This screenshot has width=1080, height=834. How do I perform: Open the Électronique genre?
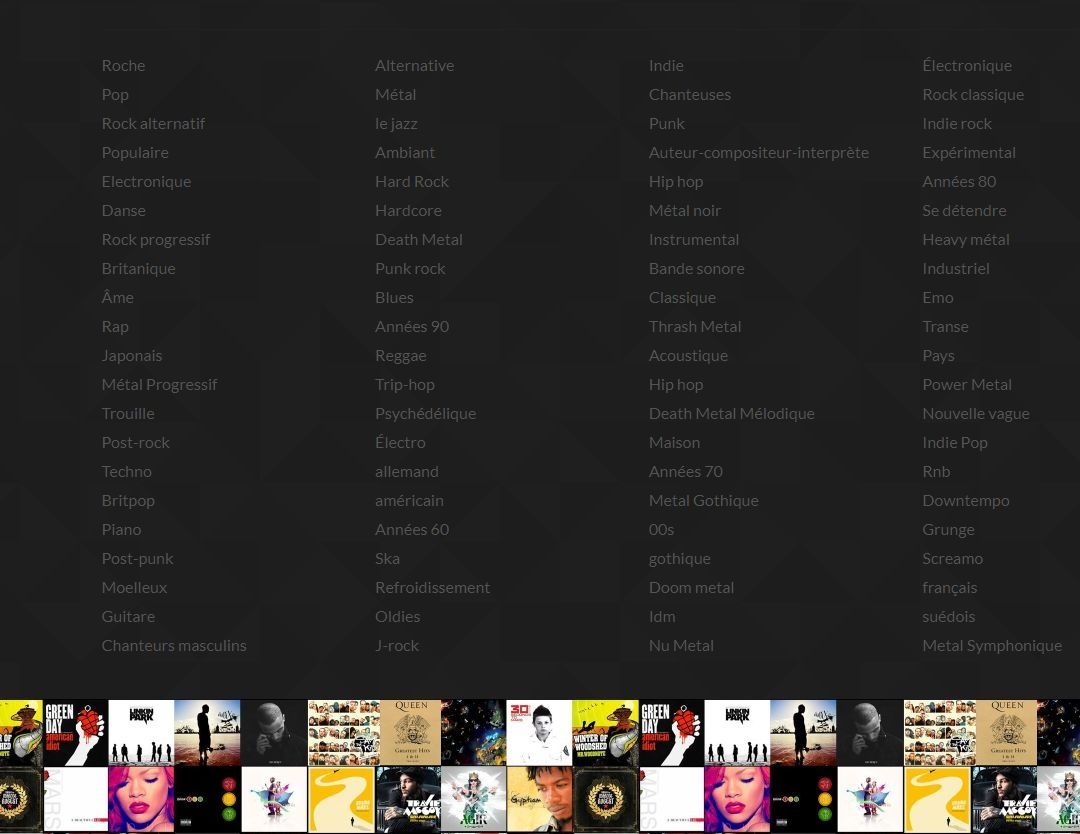point(967,65)
